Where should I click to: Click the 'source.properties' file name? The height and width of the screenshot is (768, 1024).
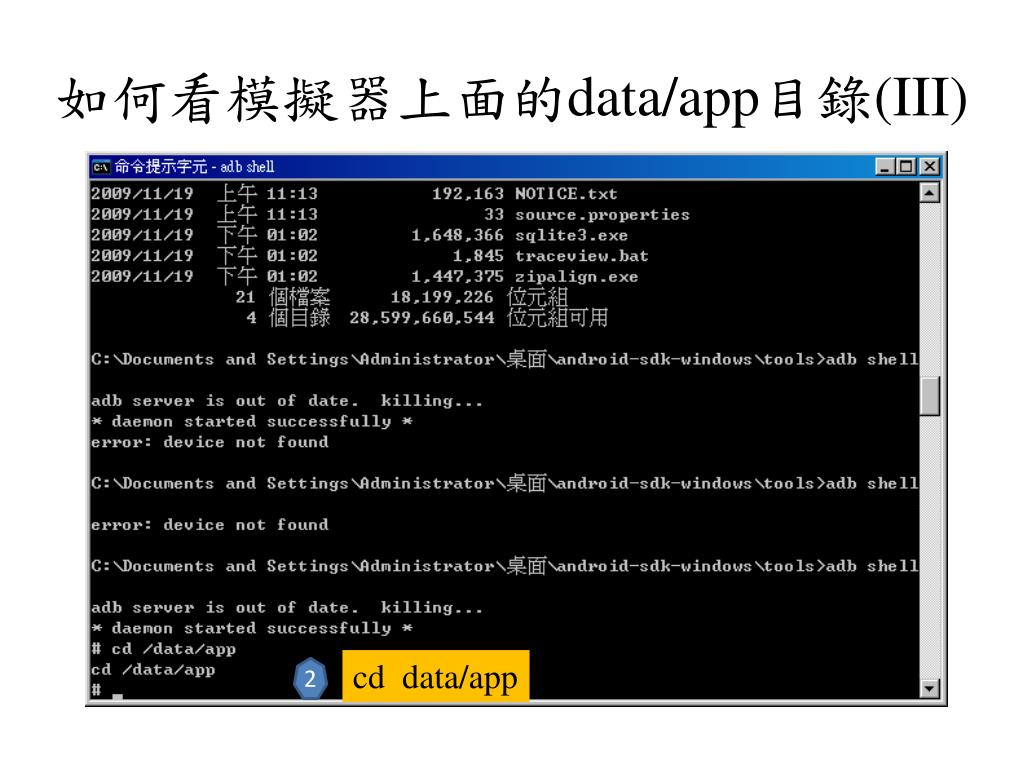tap(602, 215)
